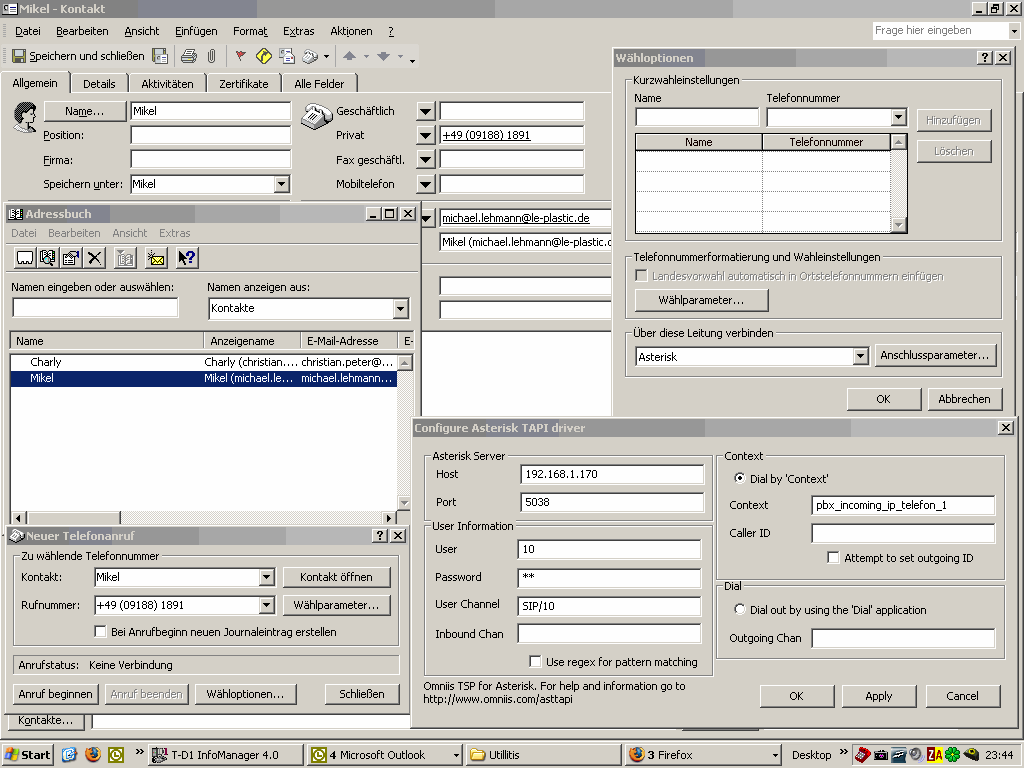Click the Kurzwahl list scrollbar down arrow
1024x768 pixels.
pyautogui.click(x=899, y=225)
